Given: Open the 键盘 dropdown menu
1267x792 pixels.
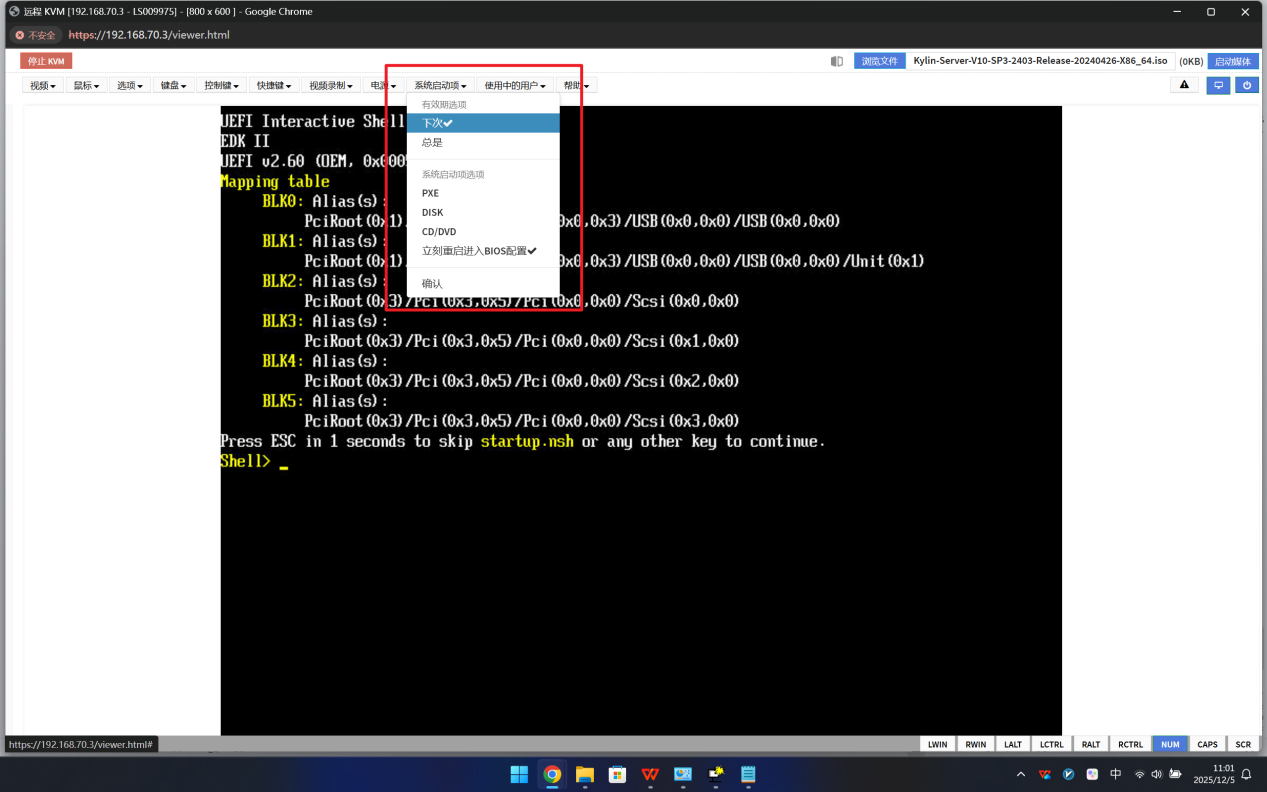Looking at the screenshot, I should 173,86.
